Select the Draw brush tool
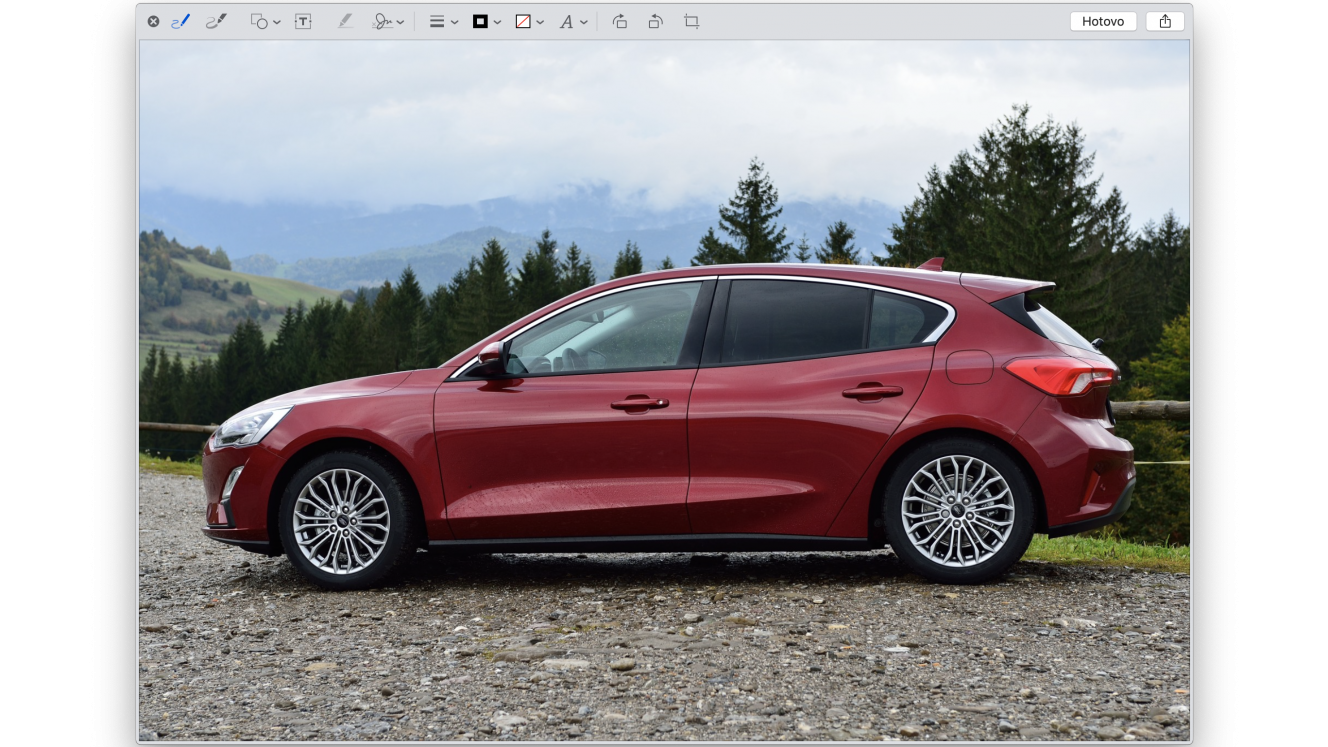Viewport: 1328px width, 747px height. pos(216,21)
